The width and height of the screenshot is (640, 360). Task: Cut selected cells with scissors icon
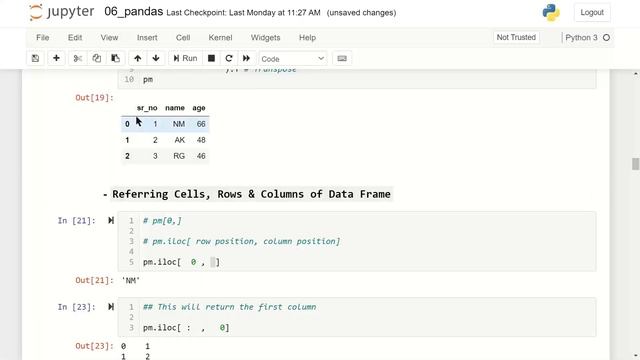[78, 58]
